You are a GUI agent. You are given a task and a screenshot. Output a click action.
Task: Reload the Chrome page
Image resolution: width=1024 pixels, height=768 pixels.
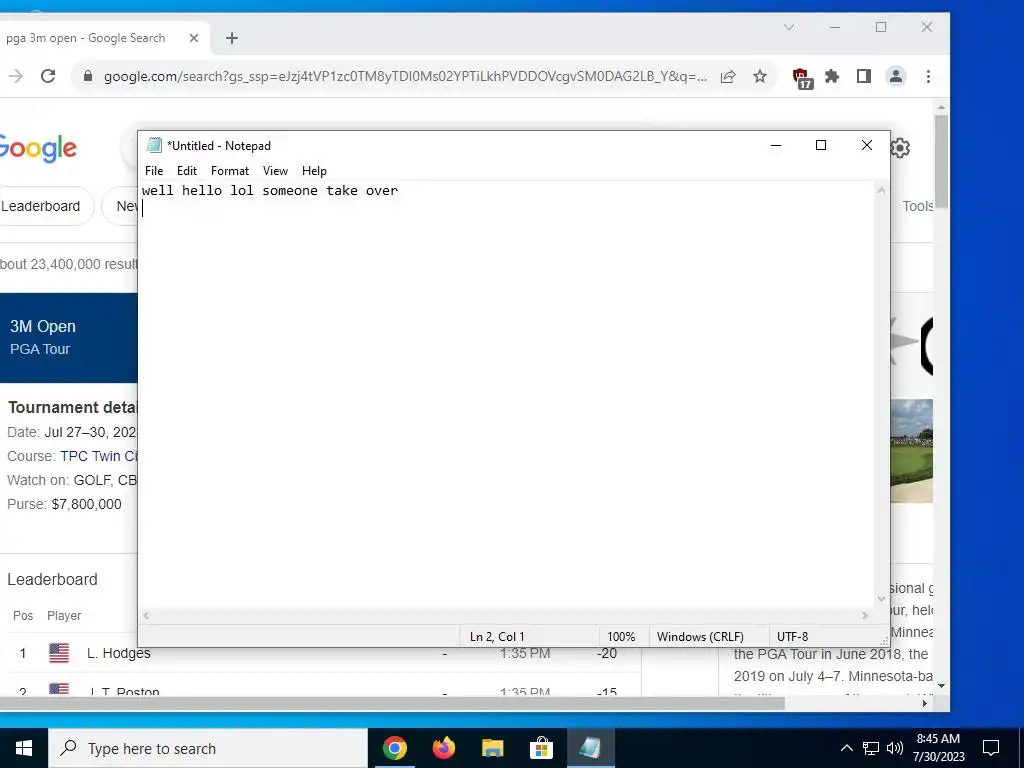[48, 76]
